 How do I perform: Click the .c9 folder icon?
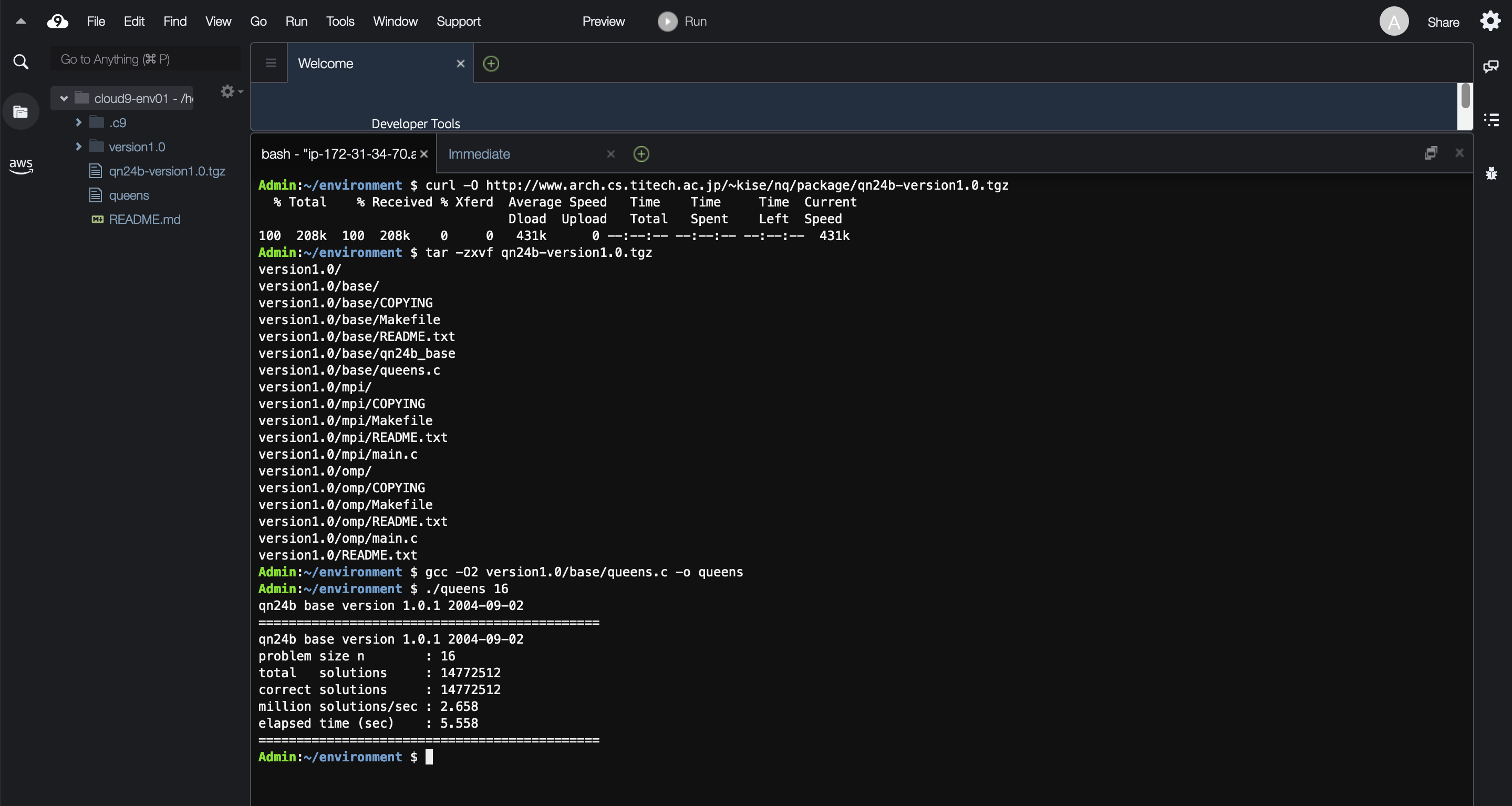pos(96,122)
